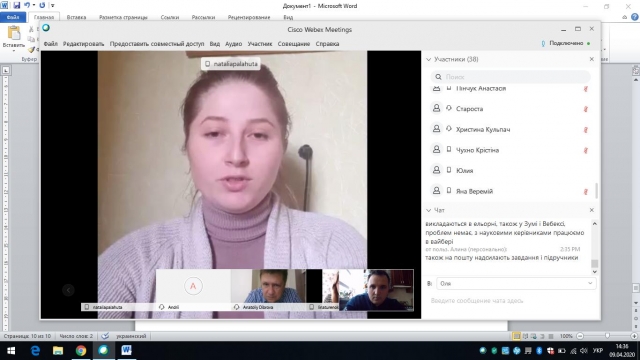Open Word's Рассылки ribbon tab
Viewport: 640px width, 360px height.
tap(203, 17)
